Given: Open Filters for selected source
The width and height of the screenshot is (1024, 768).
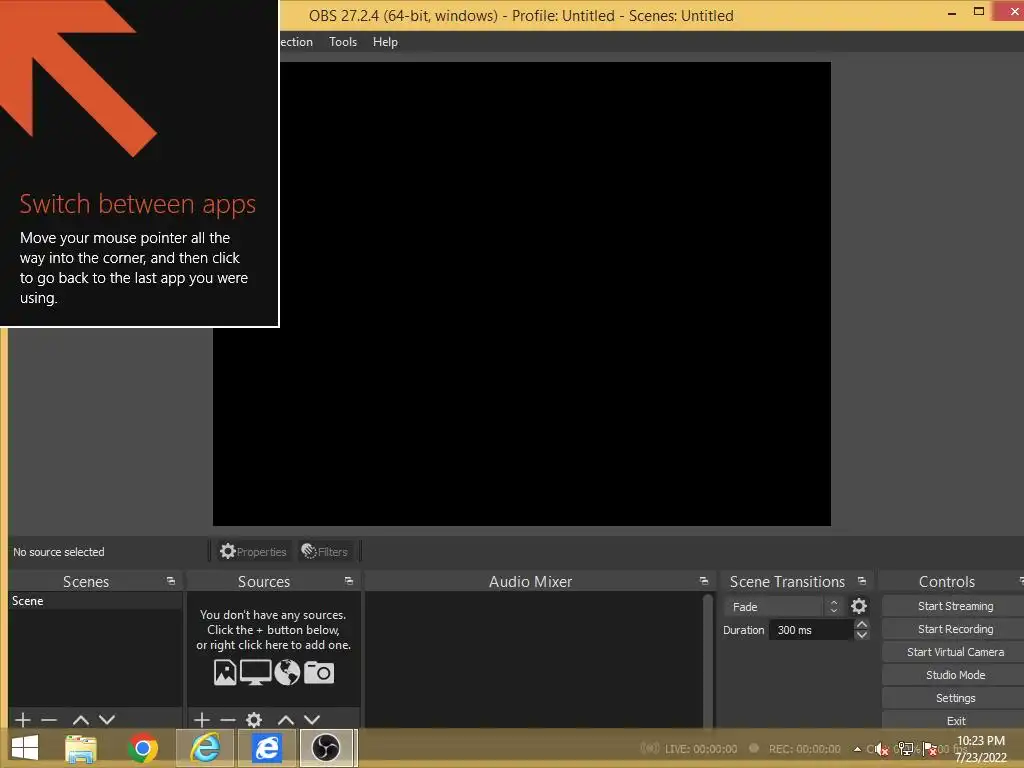Looking at the screenshot, I should click(x=325, y=551).
